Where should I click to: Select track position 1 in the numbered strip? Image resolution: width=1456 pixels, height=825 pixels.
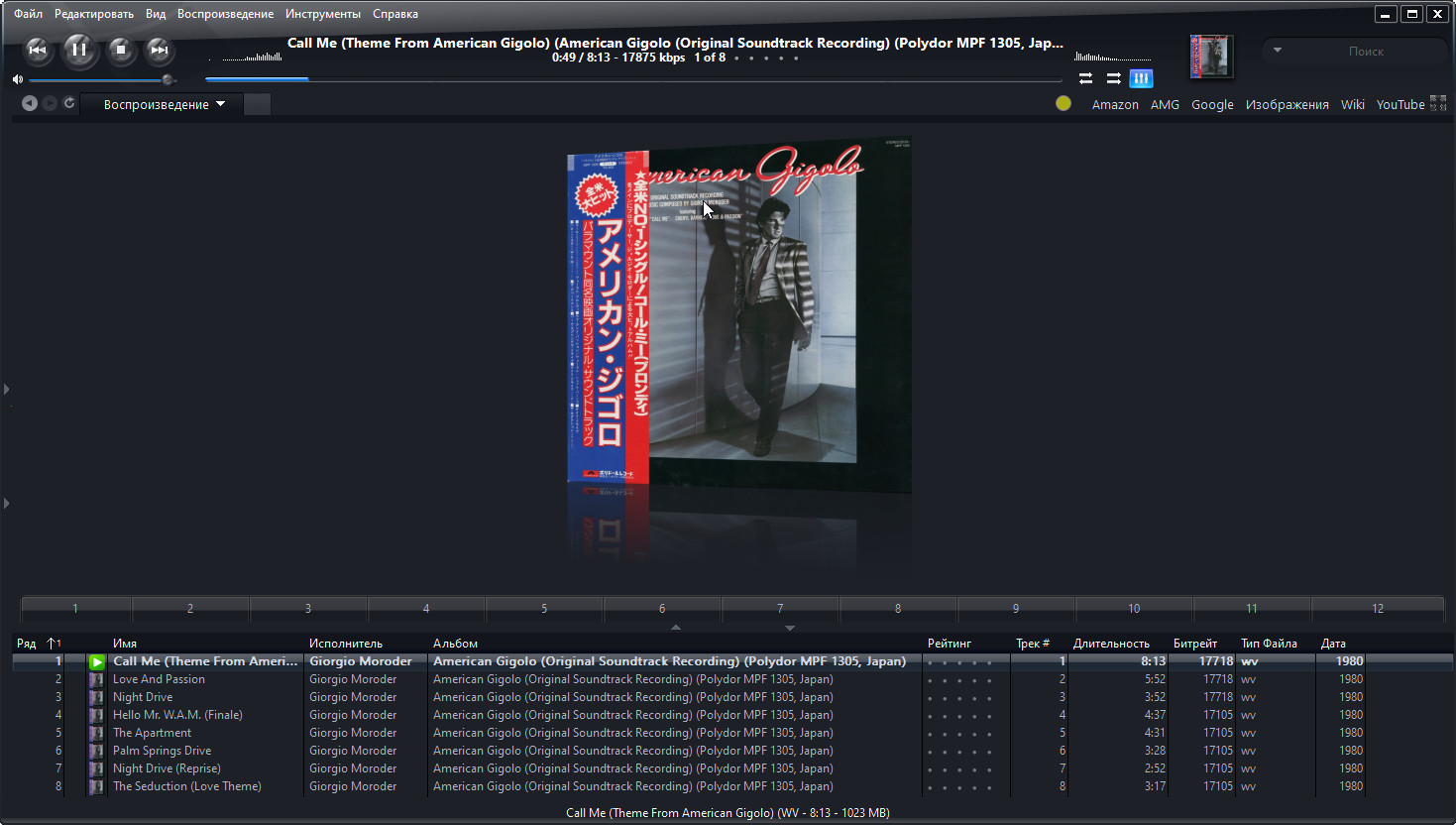75,608
